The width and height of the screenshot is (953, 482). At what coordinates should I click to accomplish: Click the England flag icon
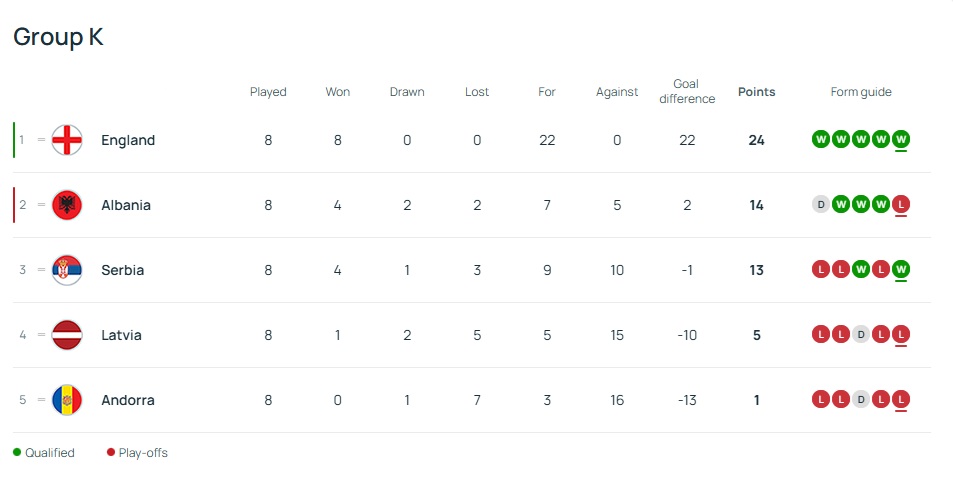pos(67,140)
